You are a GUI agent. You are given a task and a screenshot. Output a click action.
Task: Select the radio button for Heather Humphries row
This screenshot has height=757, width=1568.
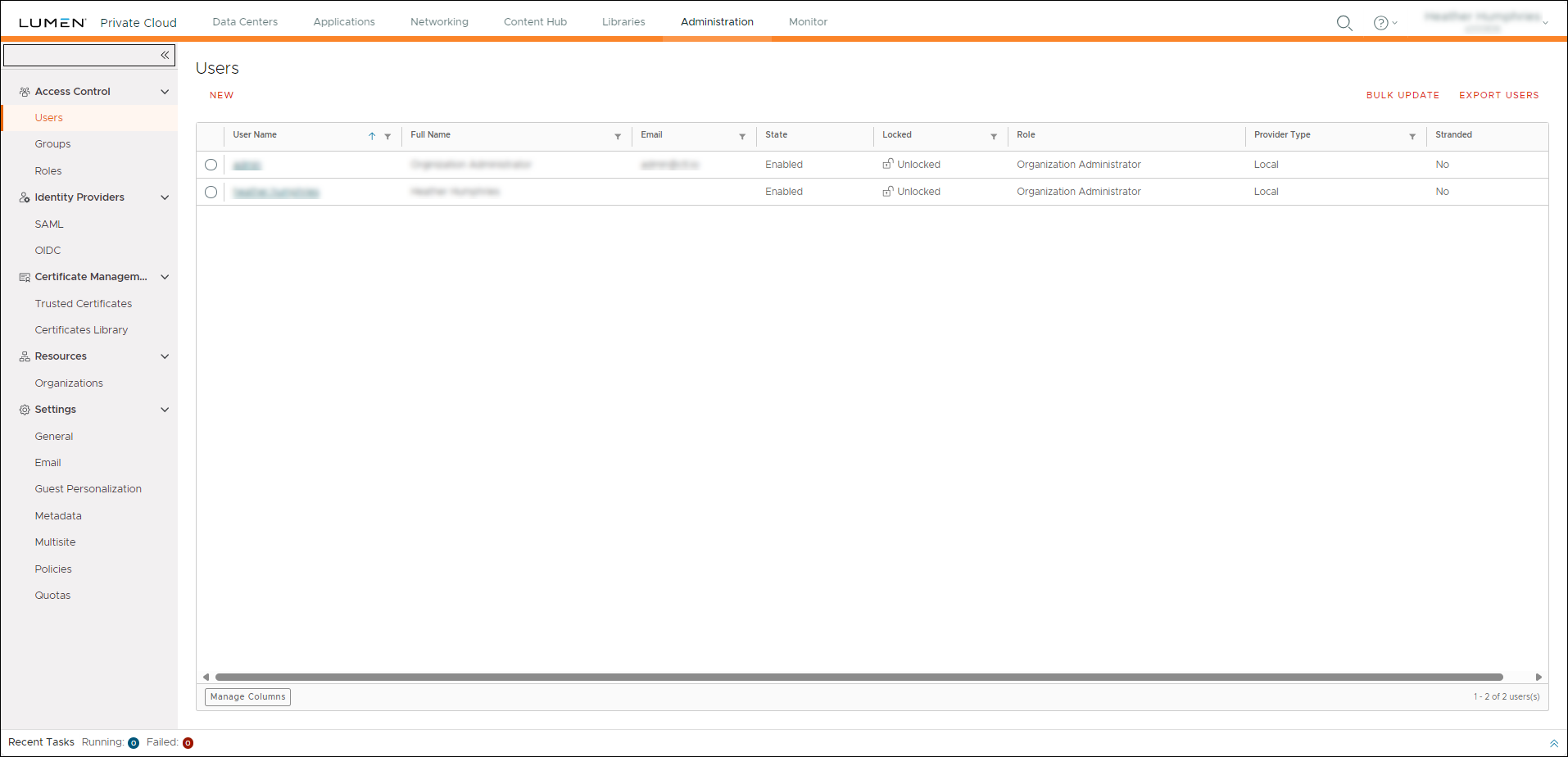[x=211, y=192]
